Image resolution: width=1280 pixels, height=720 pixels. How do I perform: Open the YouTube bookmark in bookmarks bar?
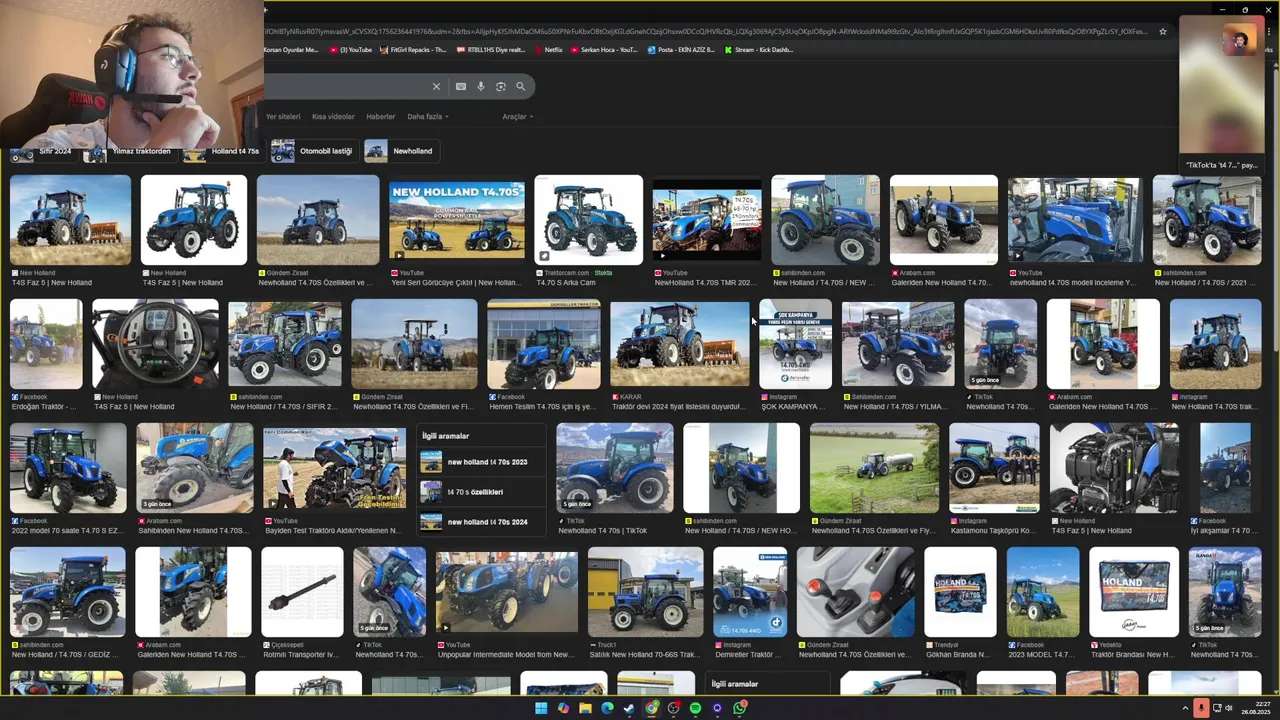[x=350, y=49]
